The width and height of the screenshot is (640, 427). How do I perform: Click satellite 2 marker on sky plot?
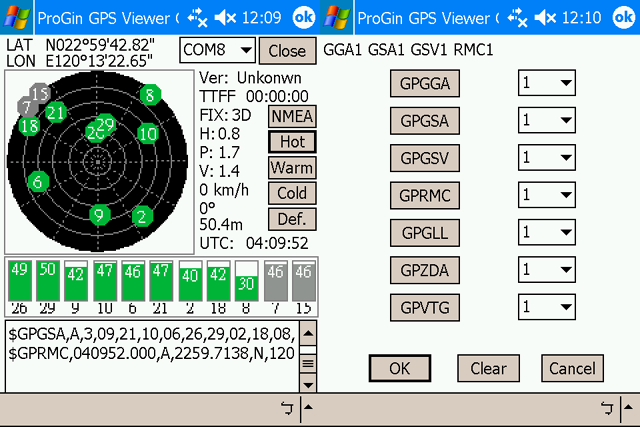(x=142, y=216)
